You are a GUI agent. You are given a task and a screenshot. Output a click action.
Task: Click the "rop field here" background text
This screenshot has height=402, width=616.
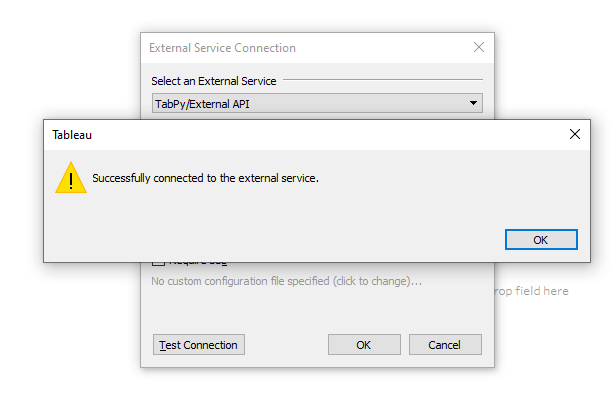tap(533, 291)
